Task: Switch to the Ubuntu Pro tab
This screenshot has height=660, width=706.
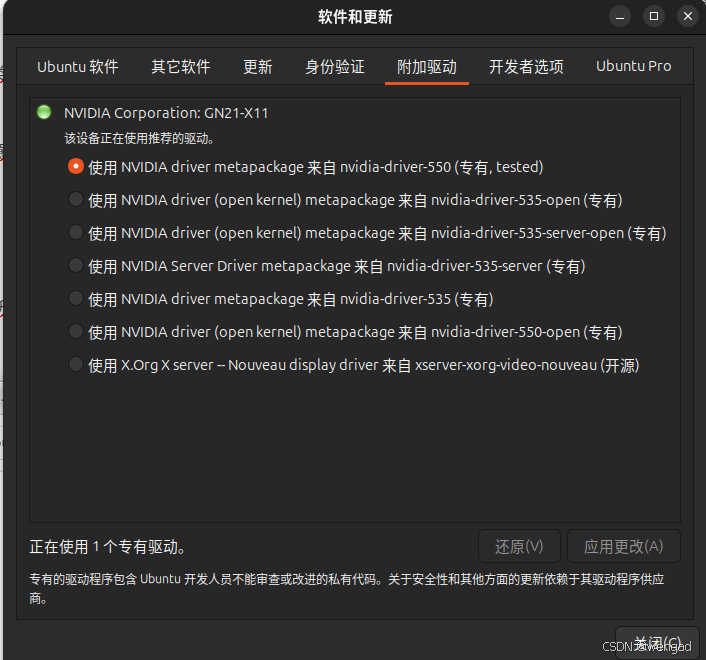Action: 634,67
